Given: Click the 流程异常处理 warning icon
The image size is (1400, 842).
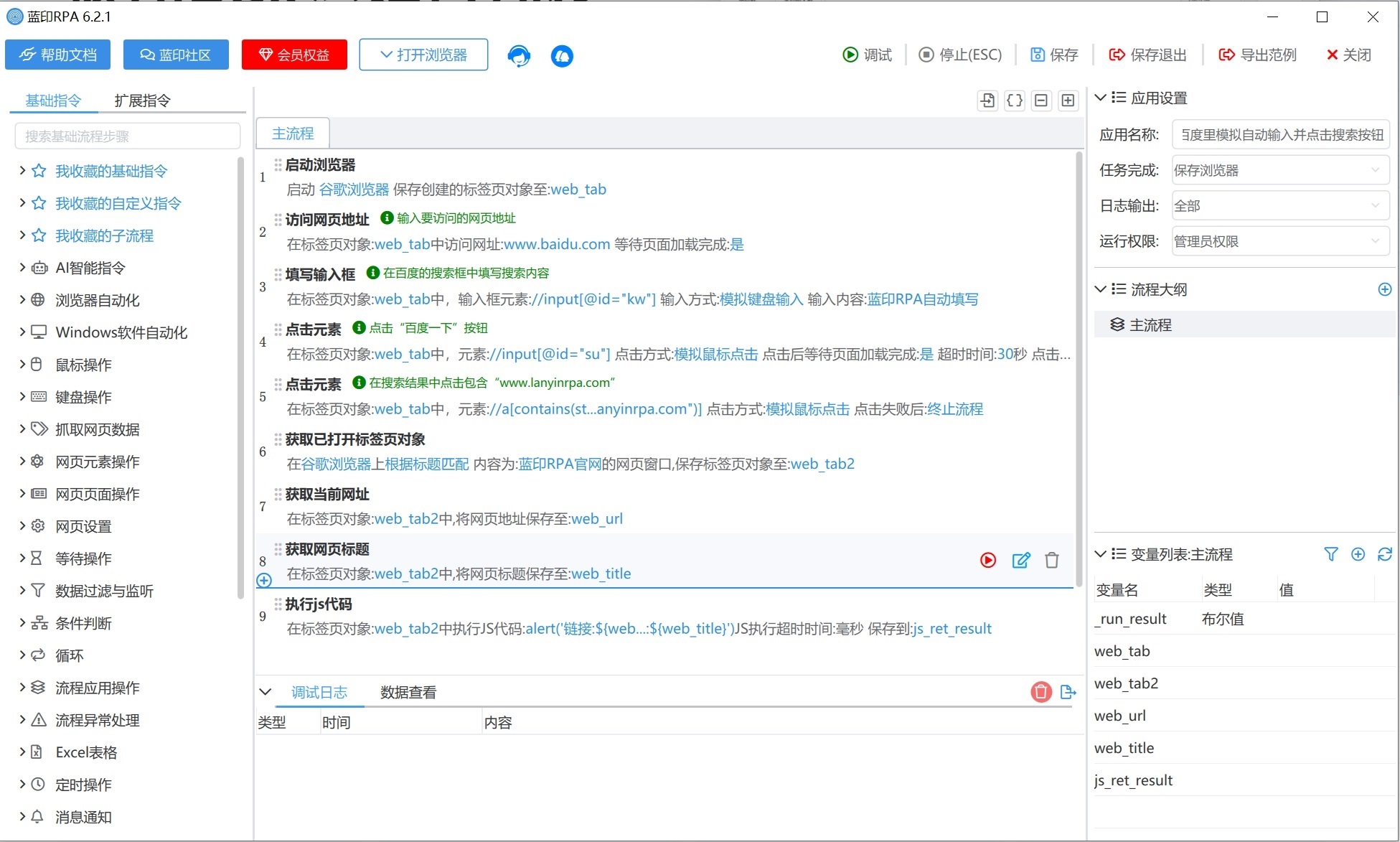Looking at the screenshot, I should coord(39,720).
